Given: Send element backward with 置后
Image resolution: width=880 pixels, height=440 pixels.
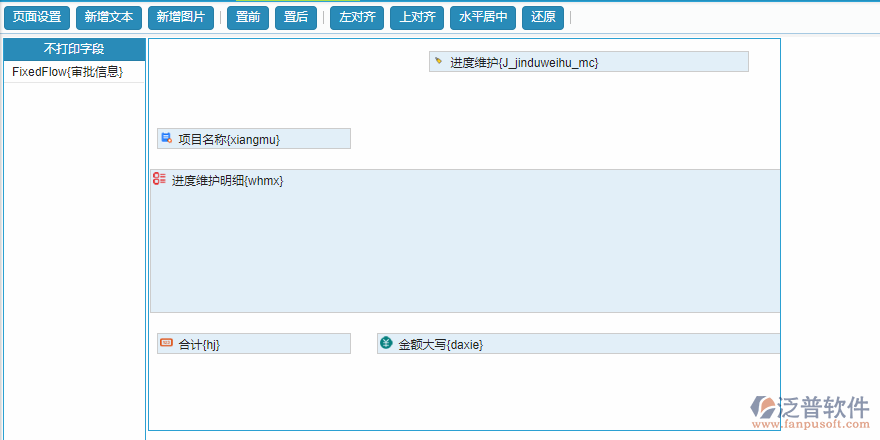Looking at the screenshot, I should click(x=296, y=17).
